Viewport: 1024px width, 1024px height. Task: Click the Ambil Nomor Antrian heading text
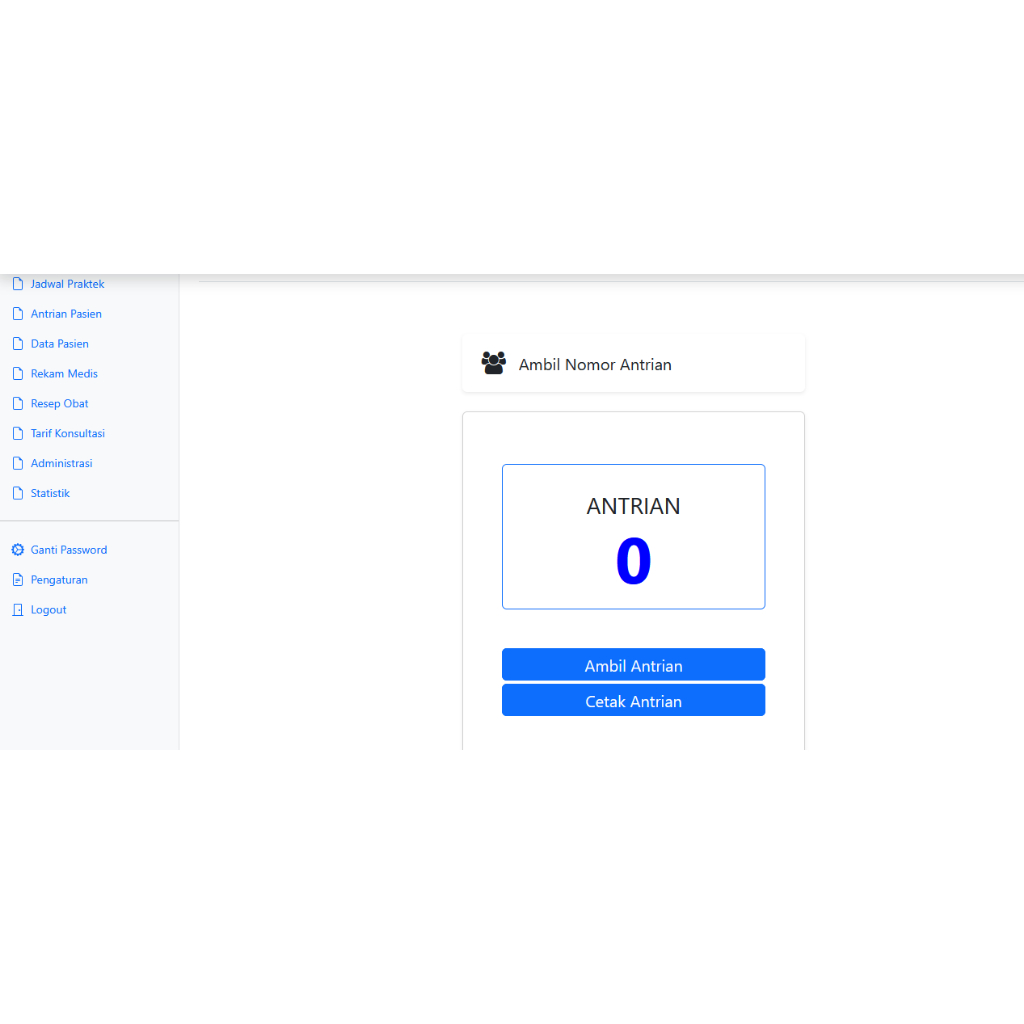[595, 364]
